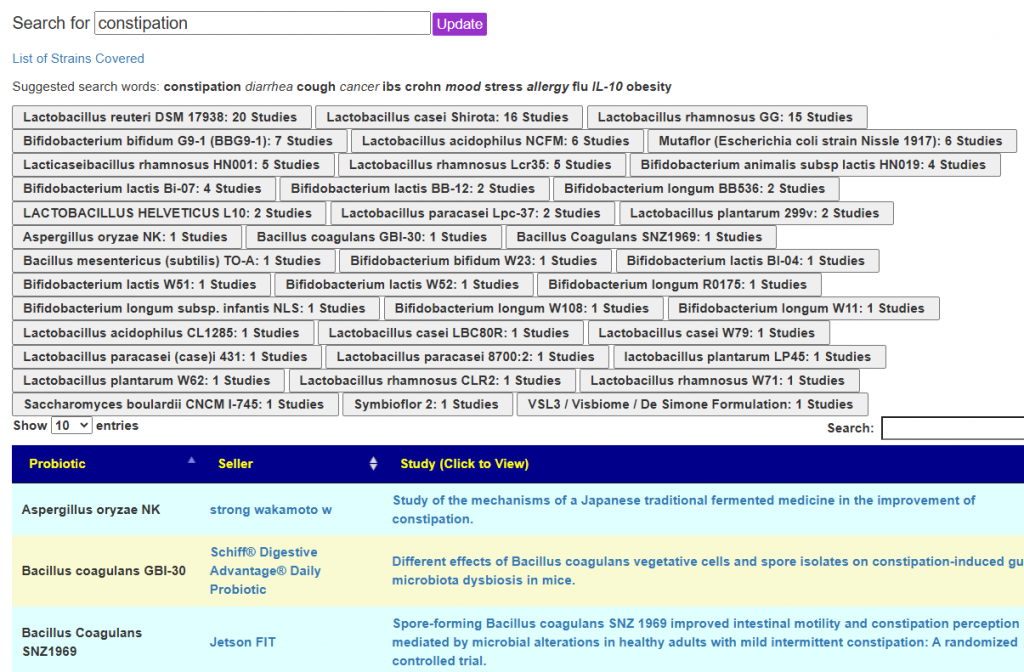The image size is (1024, 672).
Task: View study on Japanese traditional fermented medicine
Action: pyautogui.click(x=684, y=510)
